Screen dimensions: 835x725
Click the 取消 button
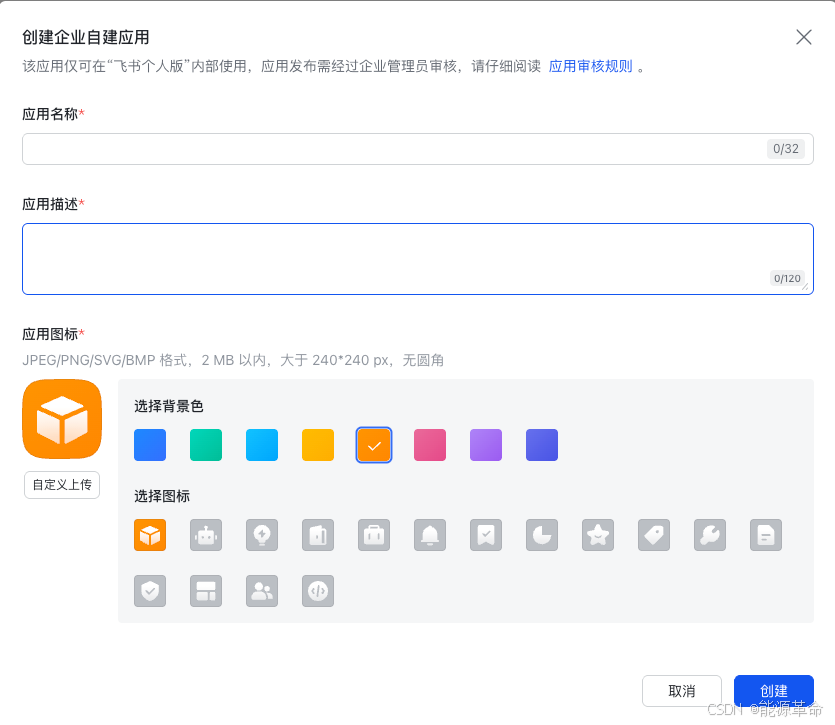tap(682, 691)
